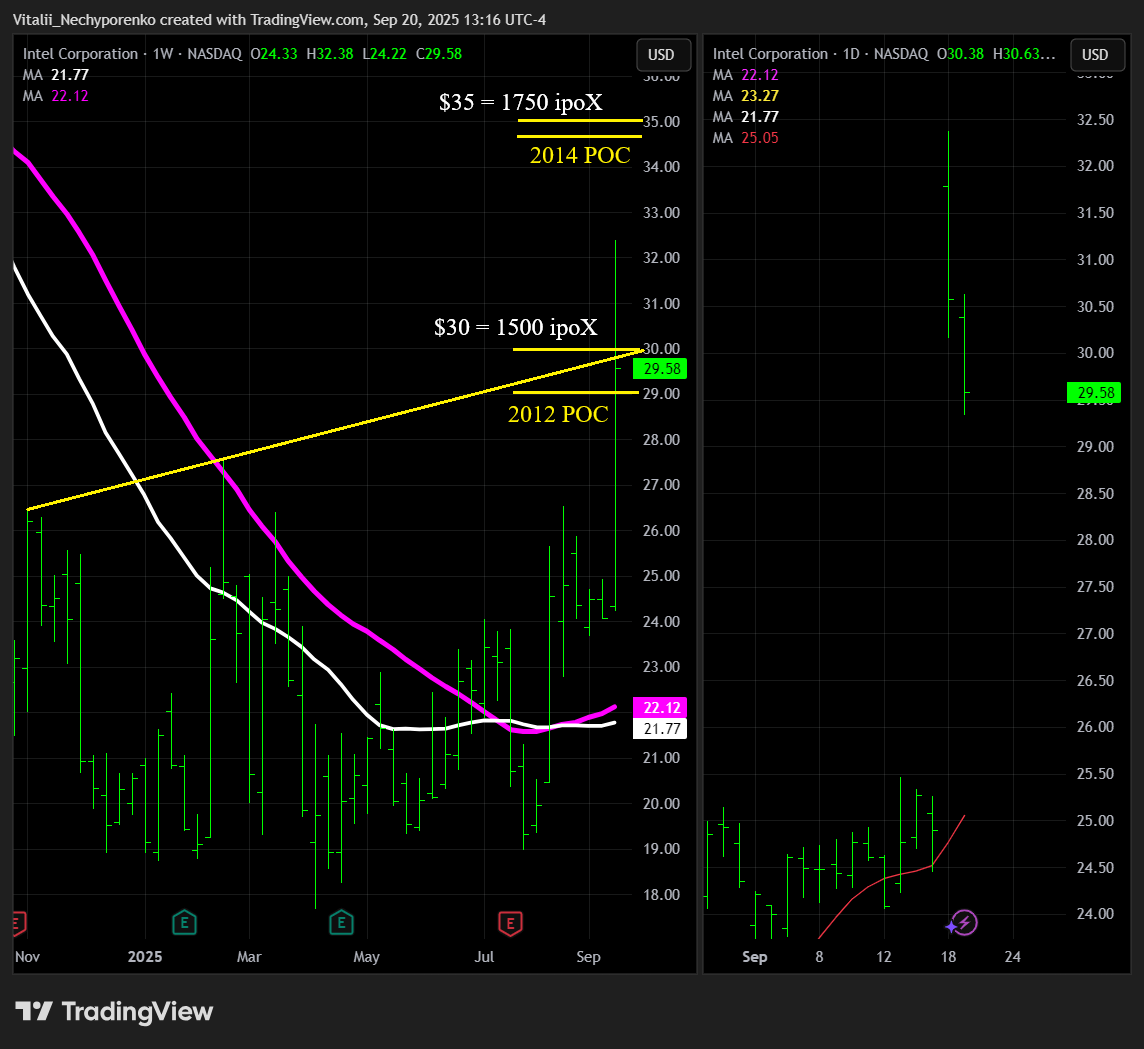Select the red MA 25.05 daily indicator
This screenshot has width=1144, height=1049.
tap(746, 138)
